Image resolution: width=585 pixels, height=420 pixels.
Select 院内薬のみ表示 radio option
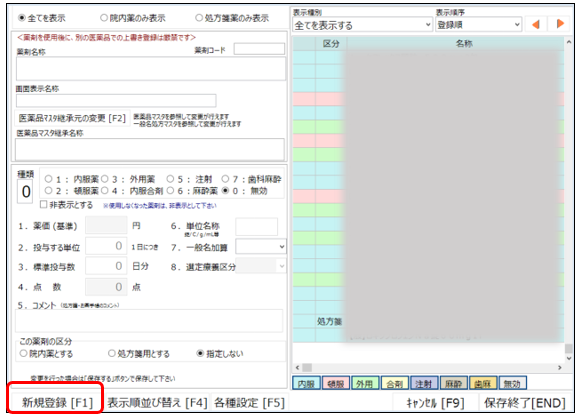click(x=104, y=18)
